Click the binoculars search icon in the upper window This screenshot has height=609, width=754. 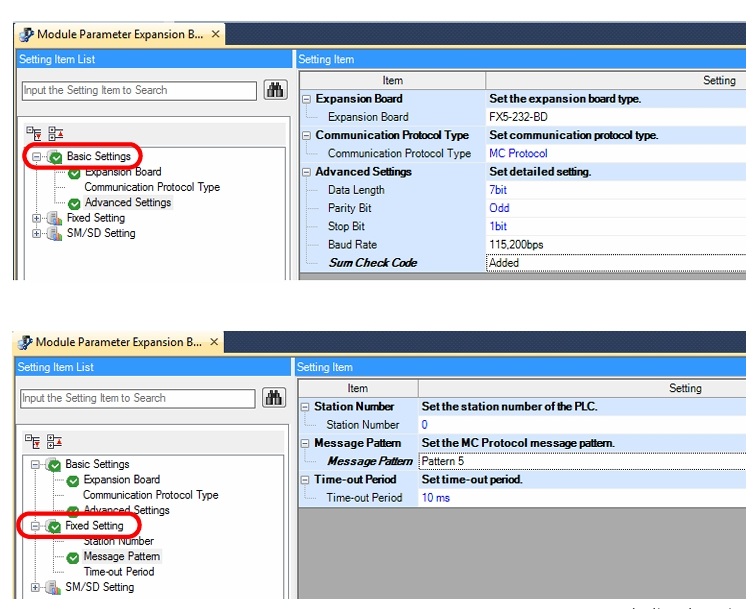pyautogui.click(x=275, y=90)
